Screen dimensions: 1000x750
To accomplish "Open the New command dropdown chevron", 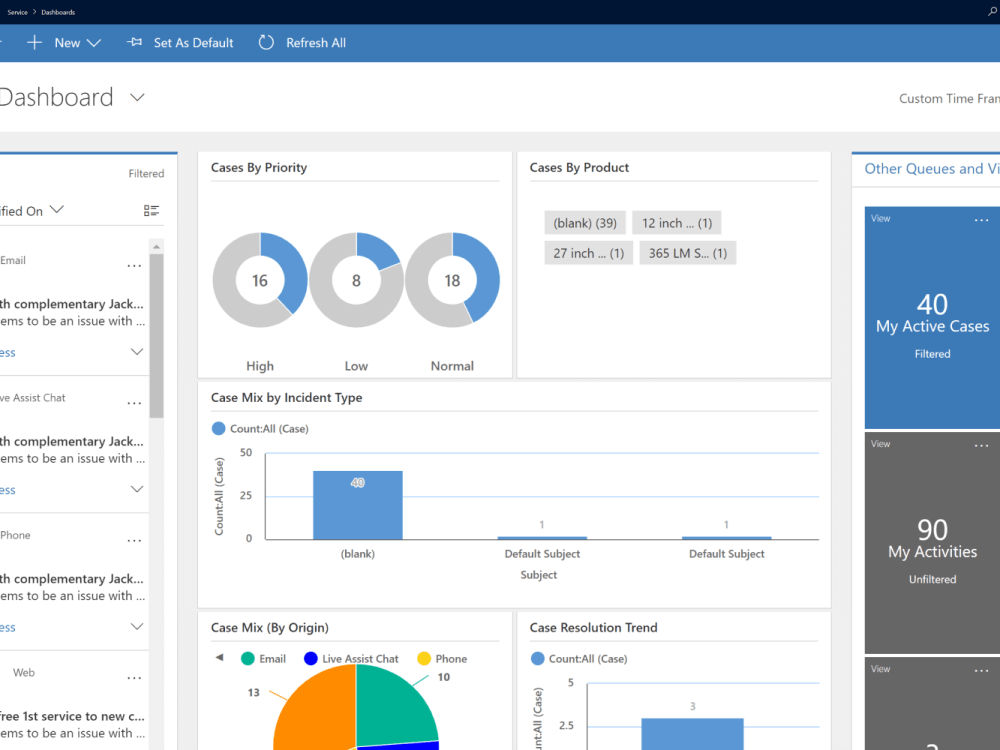I will click(93, 42).
